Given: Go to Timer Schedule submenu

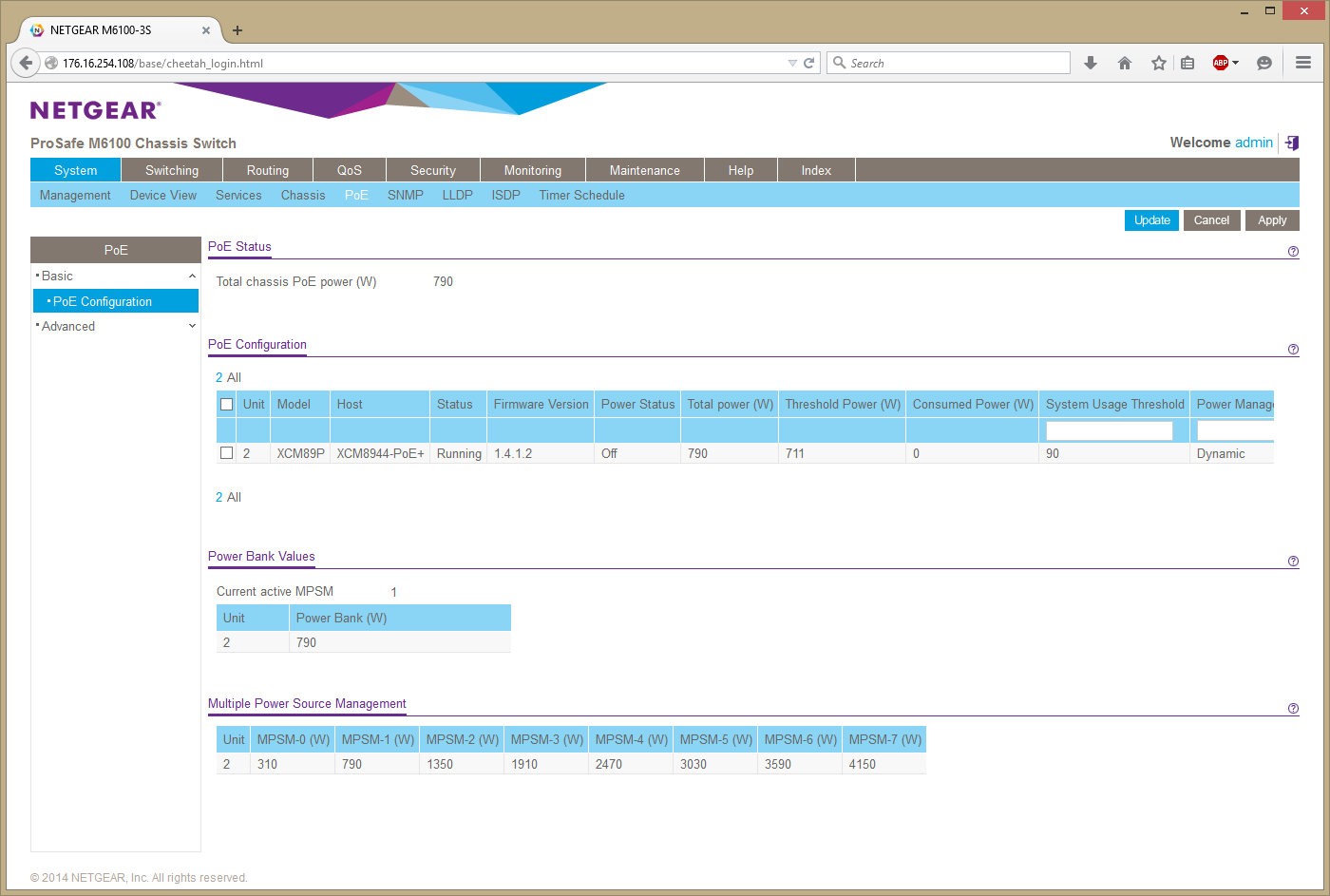Looking at the screenshot, I should 582,195.
